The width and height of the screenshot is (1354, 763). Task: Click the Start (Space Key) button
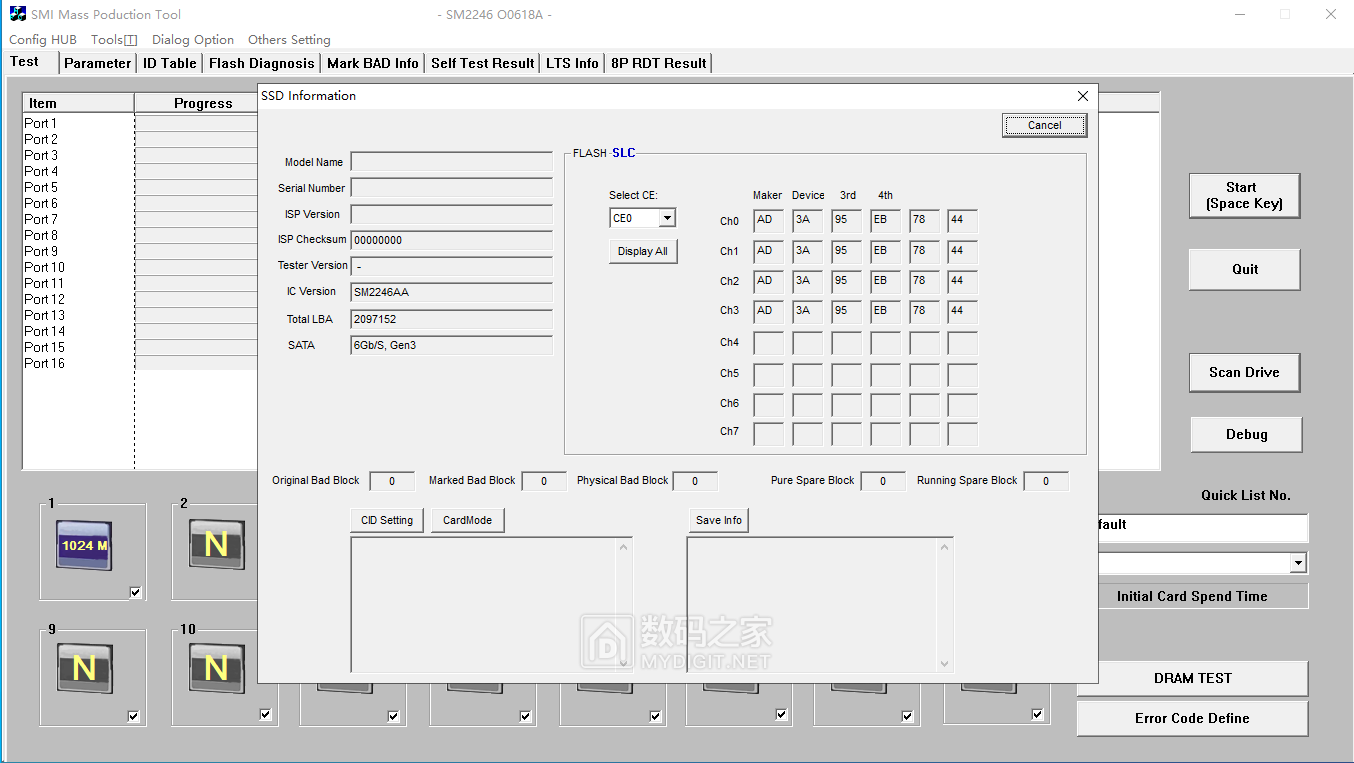(x=1244, y=195)
